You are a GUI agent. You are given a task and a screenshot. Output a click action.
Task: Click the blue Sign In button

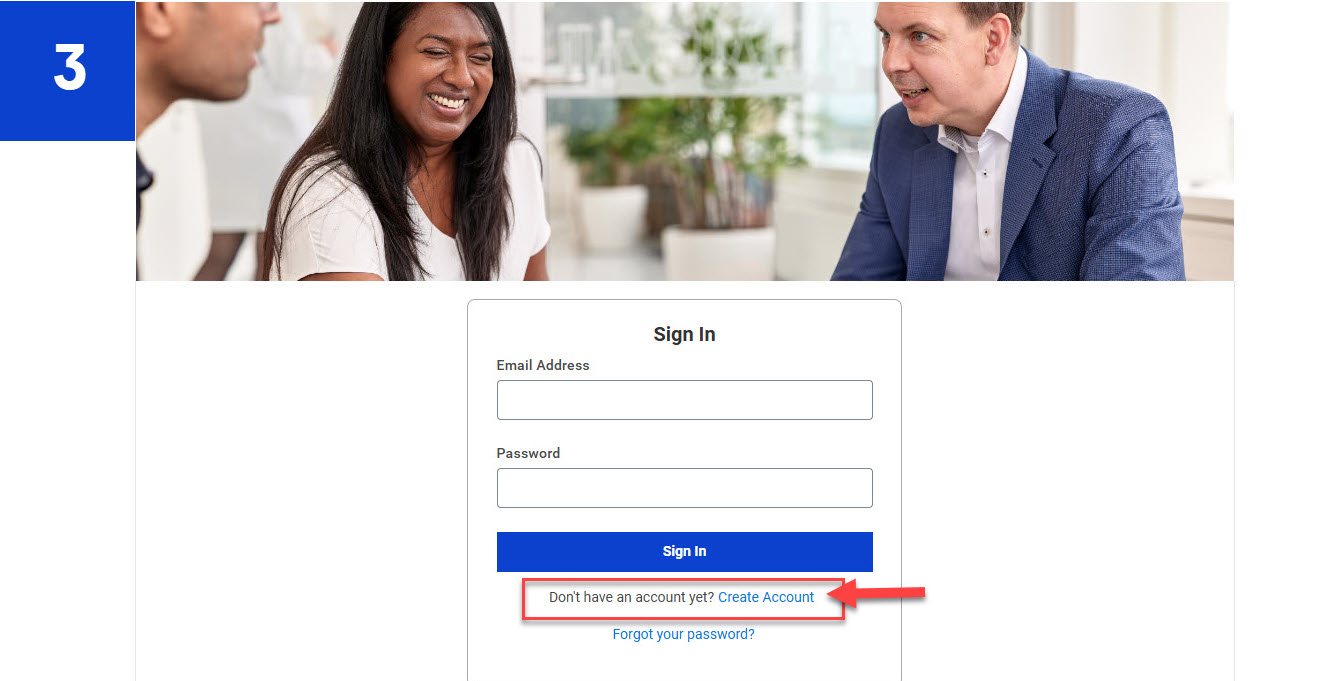click(684, 551)
